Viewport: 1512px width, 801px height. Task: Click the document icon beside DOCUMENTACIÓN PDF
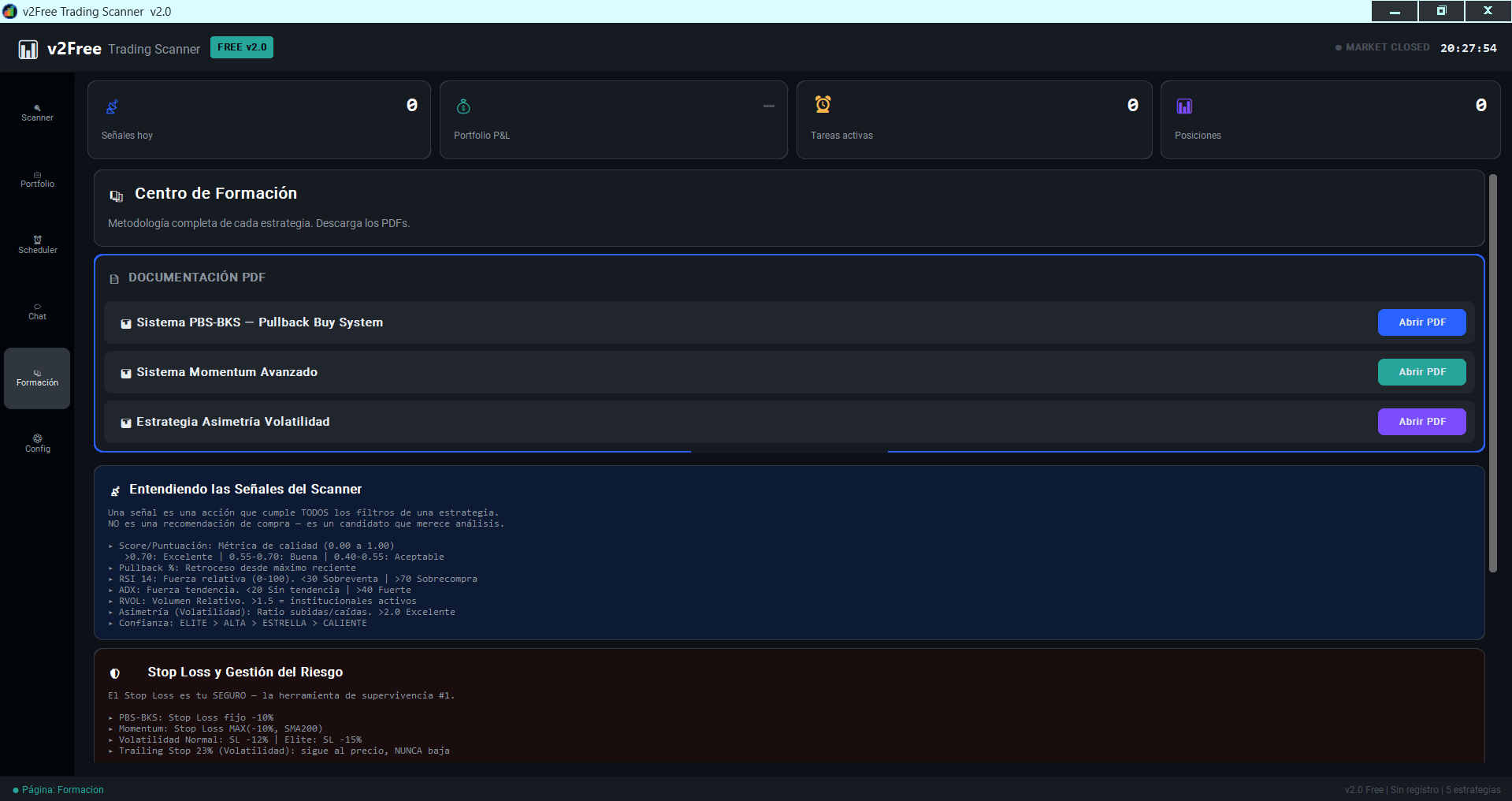[x=115, y=278]
